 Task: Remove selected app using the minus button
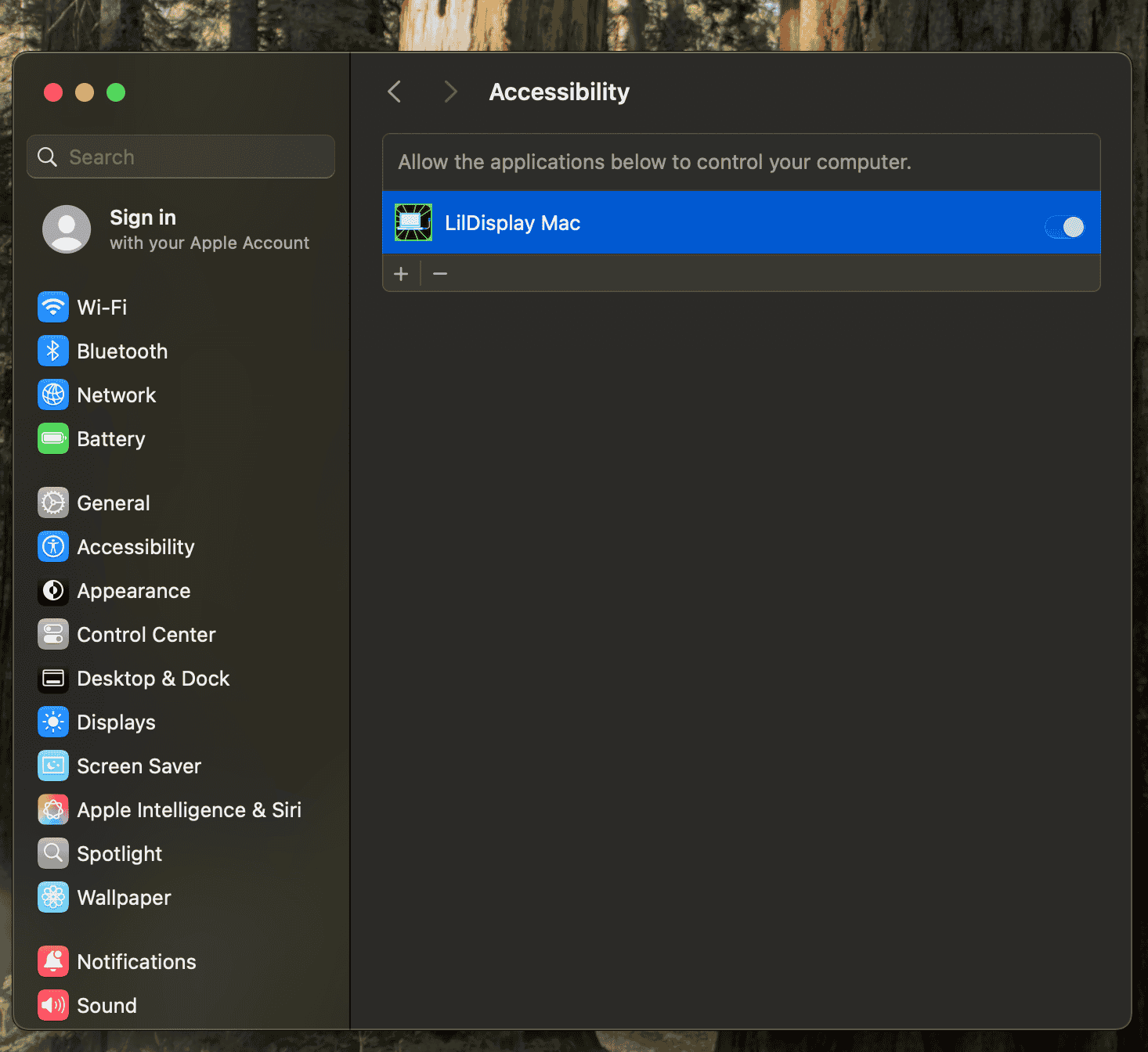439,273
